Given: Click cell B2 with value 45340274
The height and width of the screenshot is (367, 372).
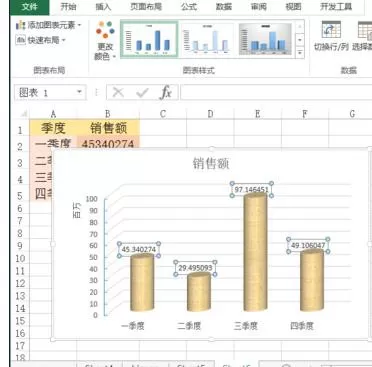Looking at the screenshot, I should coord(108,143).
